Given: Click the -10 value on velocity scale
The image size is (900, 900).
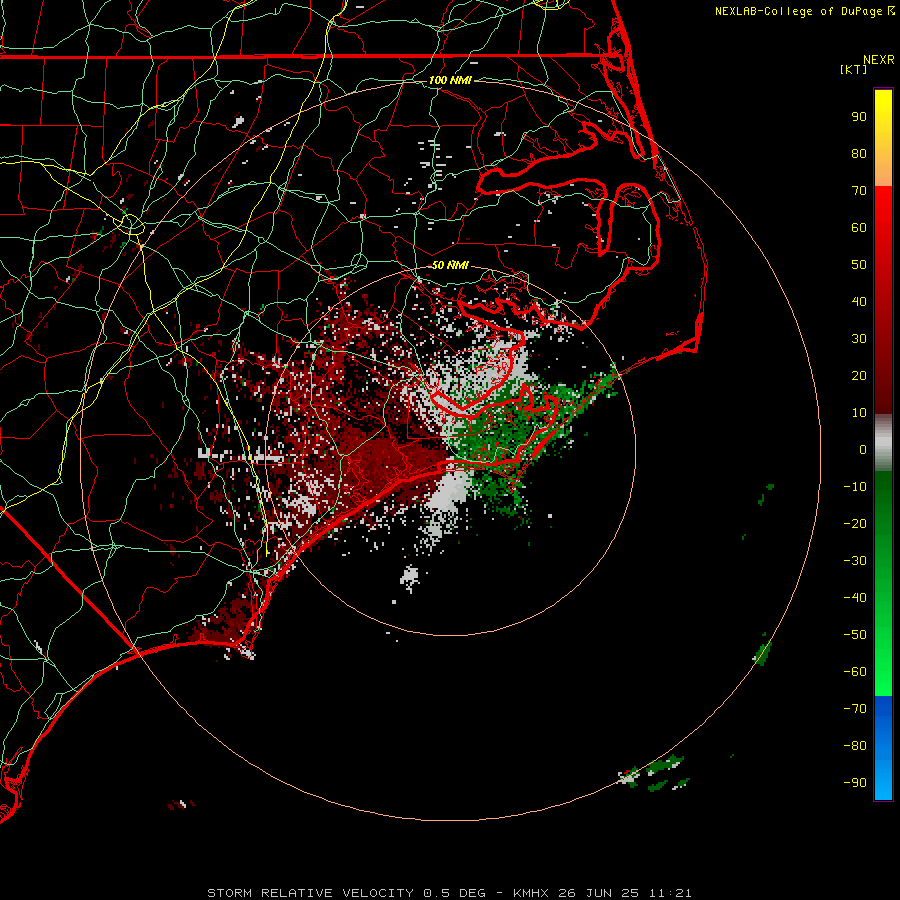Looking at the screenshot, I should 855,487.
